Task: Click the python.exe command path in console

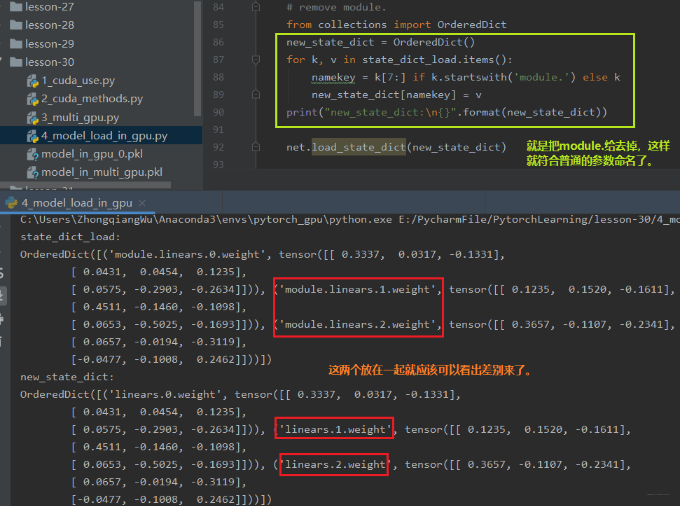Action: pos(206,219)
